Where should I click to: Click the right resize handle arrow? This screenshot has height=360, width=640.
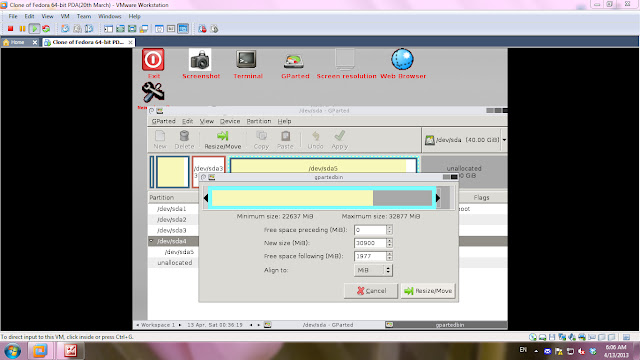438,198
